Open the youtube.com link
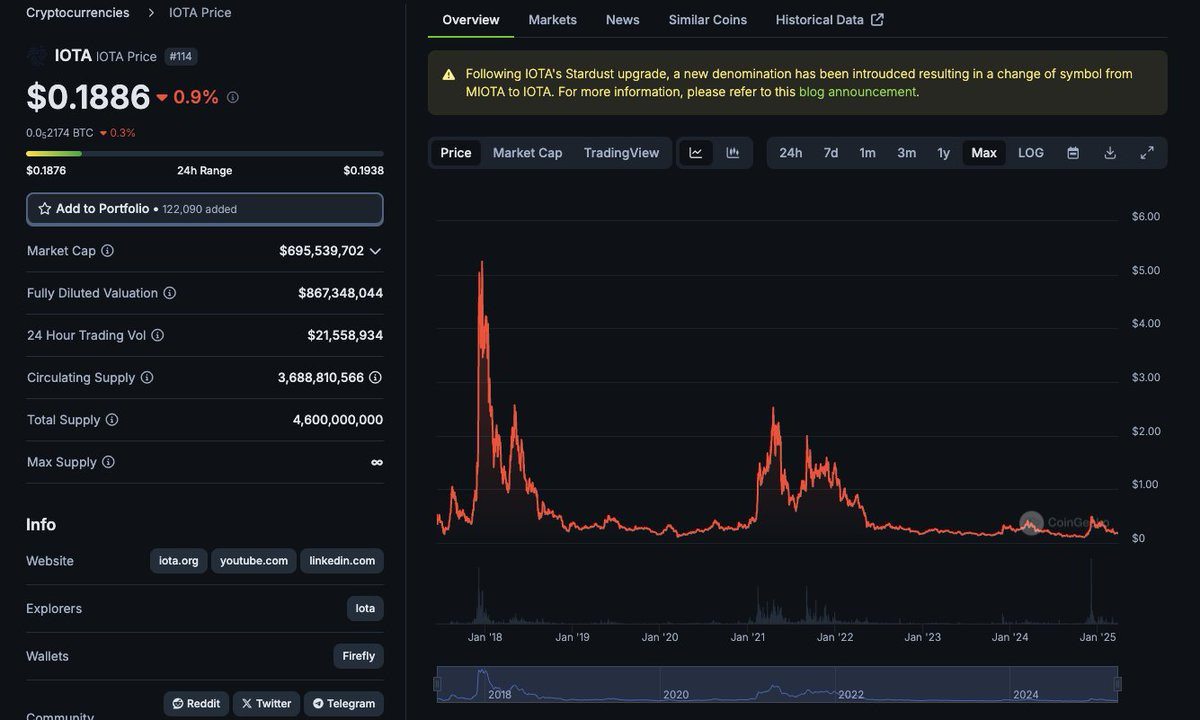Image resolution: width=1200 pixels, height=720 pixels. [x=254, y=561]
